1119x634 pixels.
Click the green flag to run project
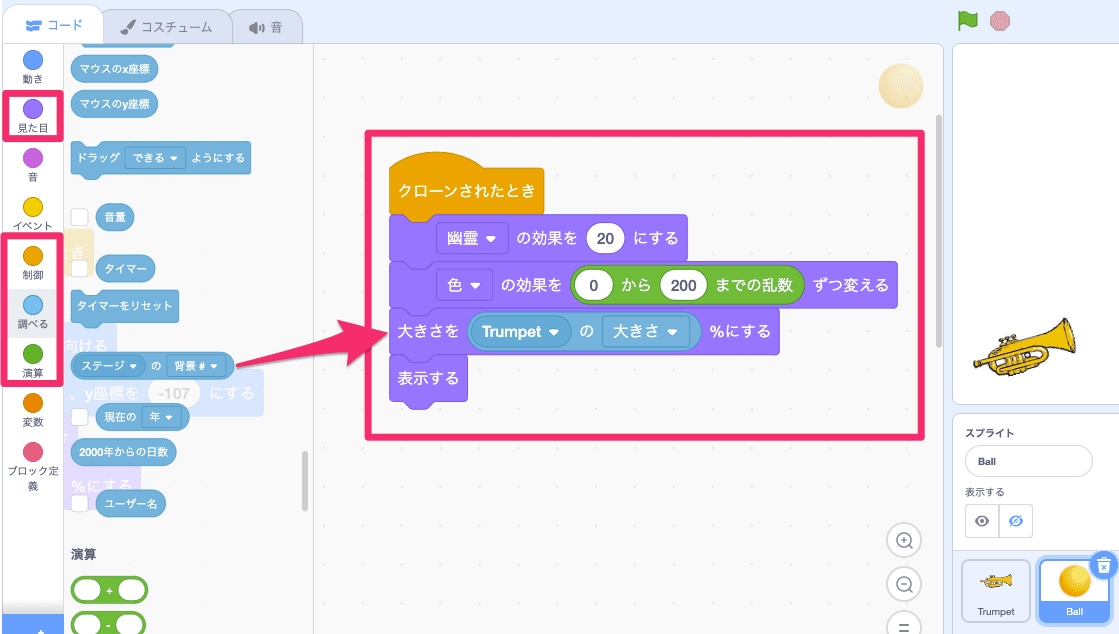tap(966, 20)
